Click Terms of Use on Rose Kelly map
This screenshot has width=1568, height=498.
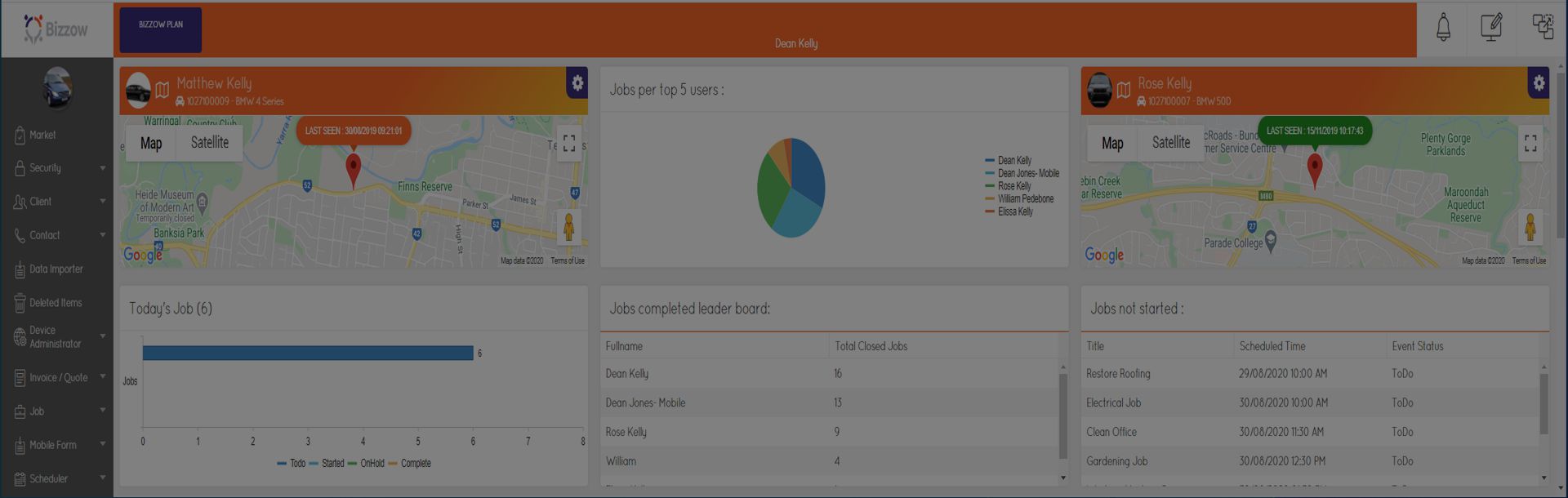[1529, 261]
